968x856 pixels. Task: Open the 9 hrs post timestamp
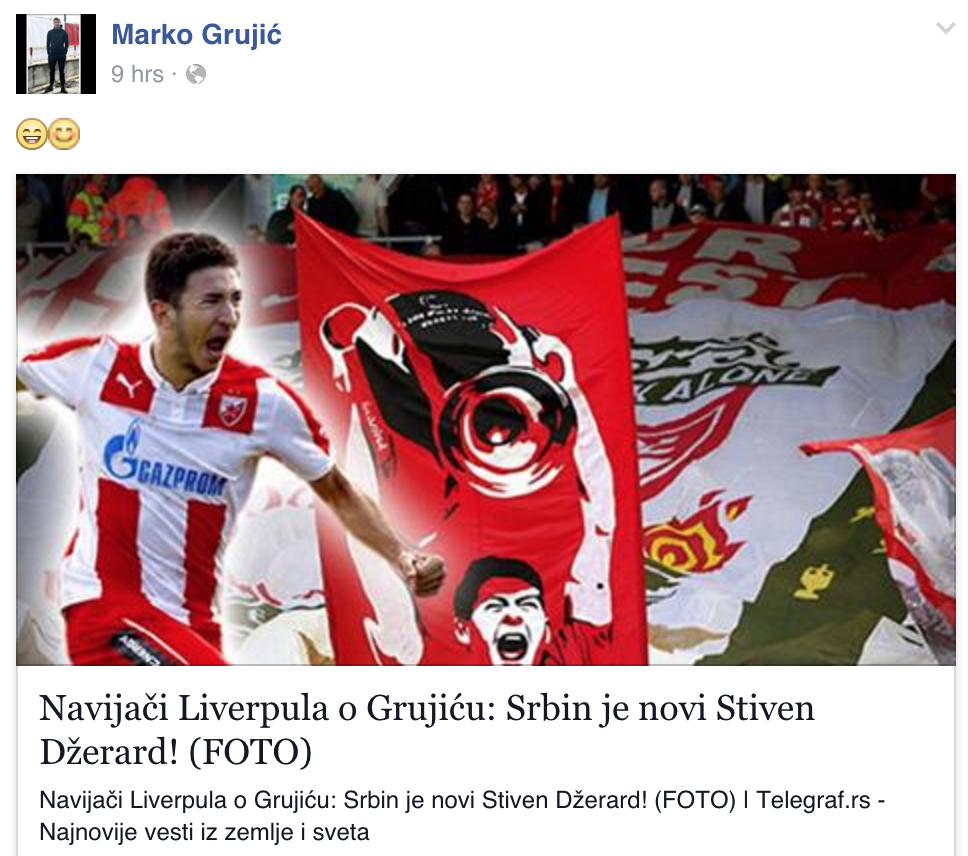click(137, 74)
